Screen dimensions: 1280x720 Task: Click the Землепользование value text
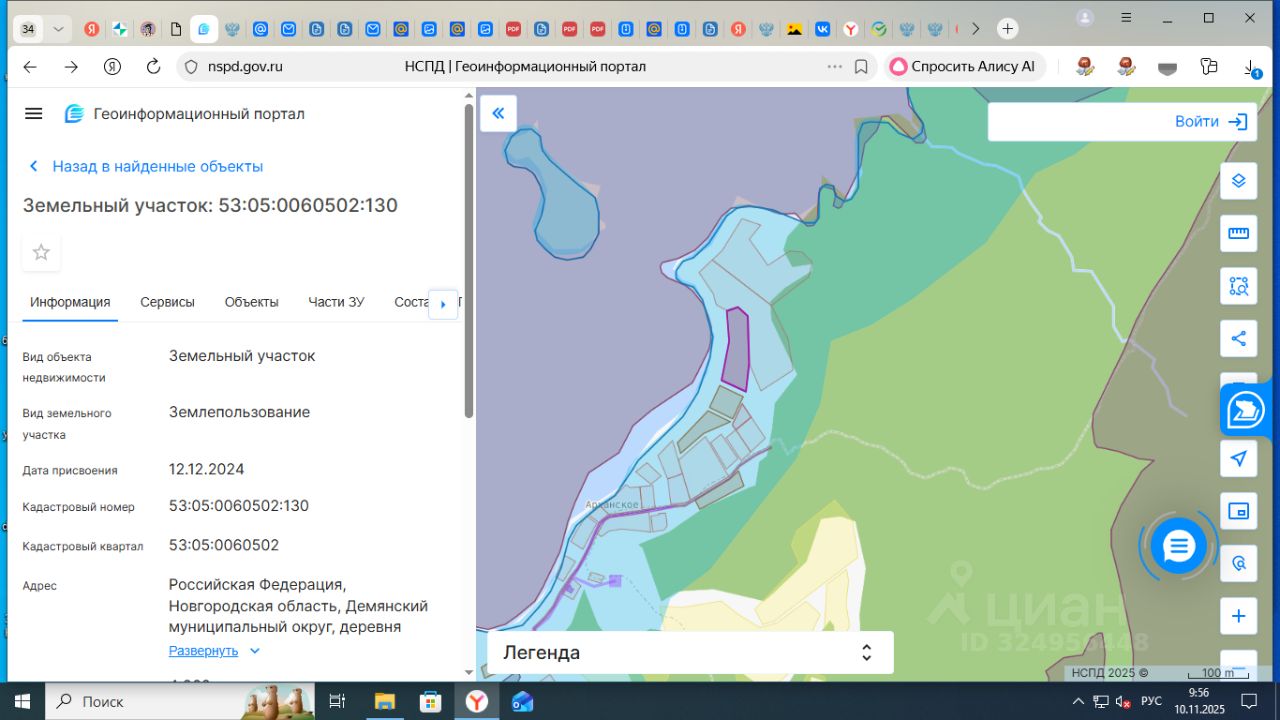click(239, 412)
